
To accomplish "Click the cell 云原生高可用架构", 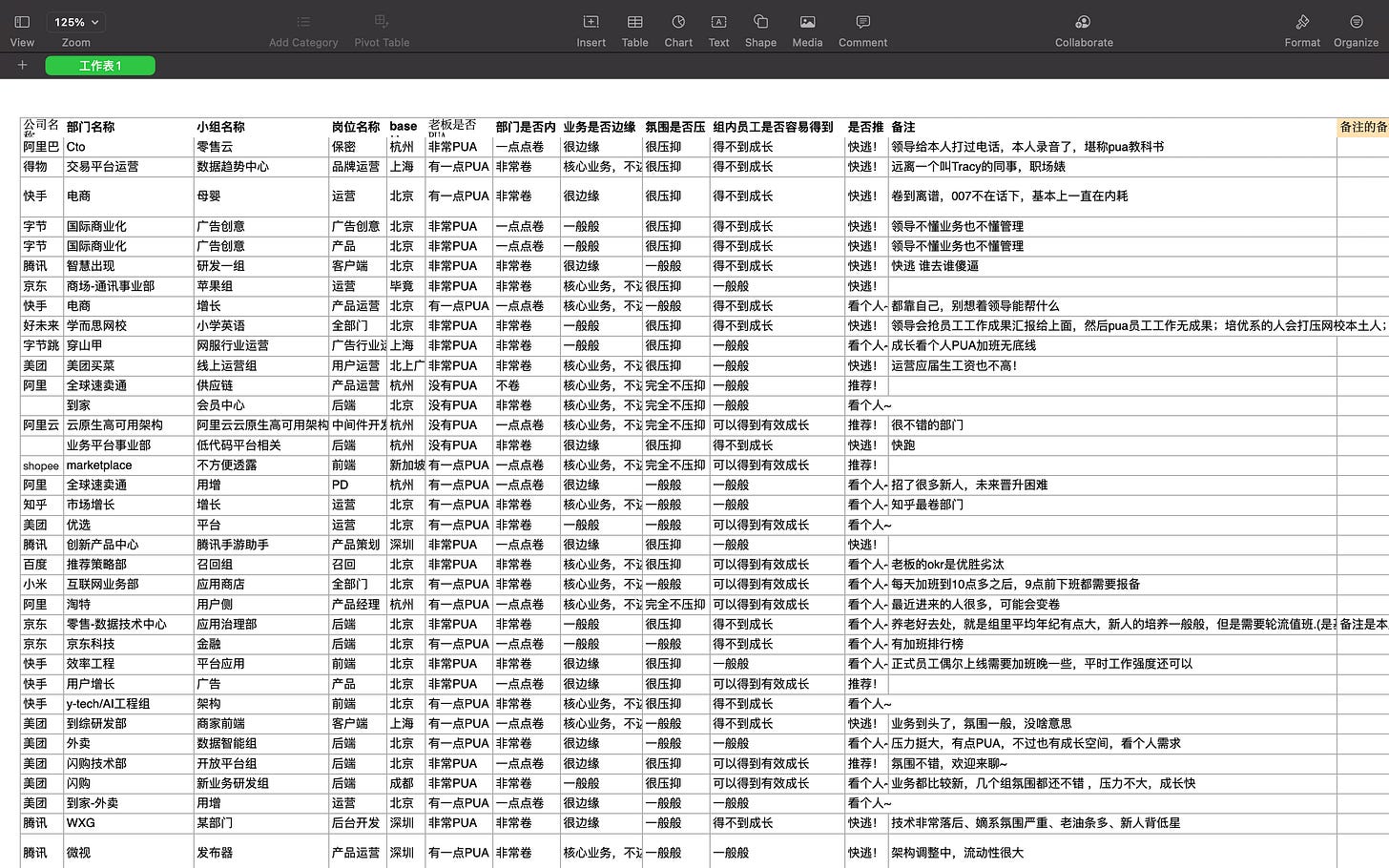I will (129, 425).
